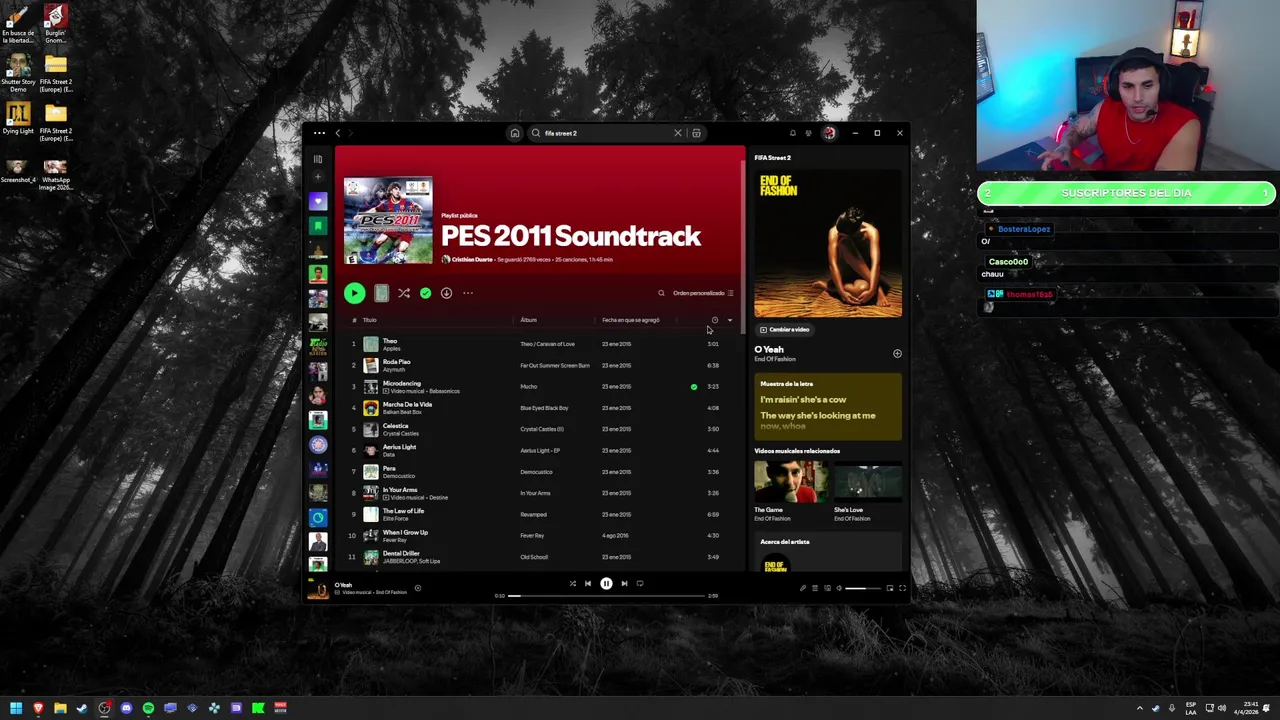Open the artist Fever Ray link
The width and height of the screenshot is (1280, 720).
click(393, 540)
